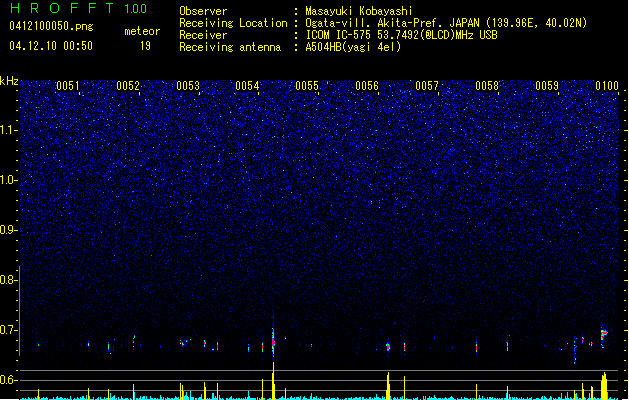Click receiver text ICOM IC-575 53.7492 MHz

pyautogui.click(x=402, y=35)
